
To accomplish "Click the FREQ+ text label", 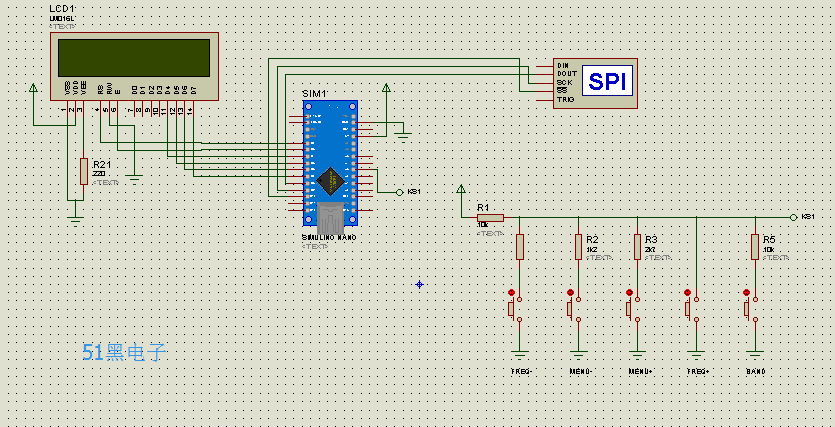I will click(x=698, y=371).
